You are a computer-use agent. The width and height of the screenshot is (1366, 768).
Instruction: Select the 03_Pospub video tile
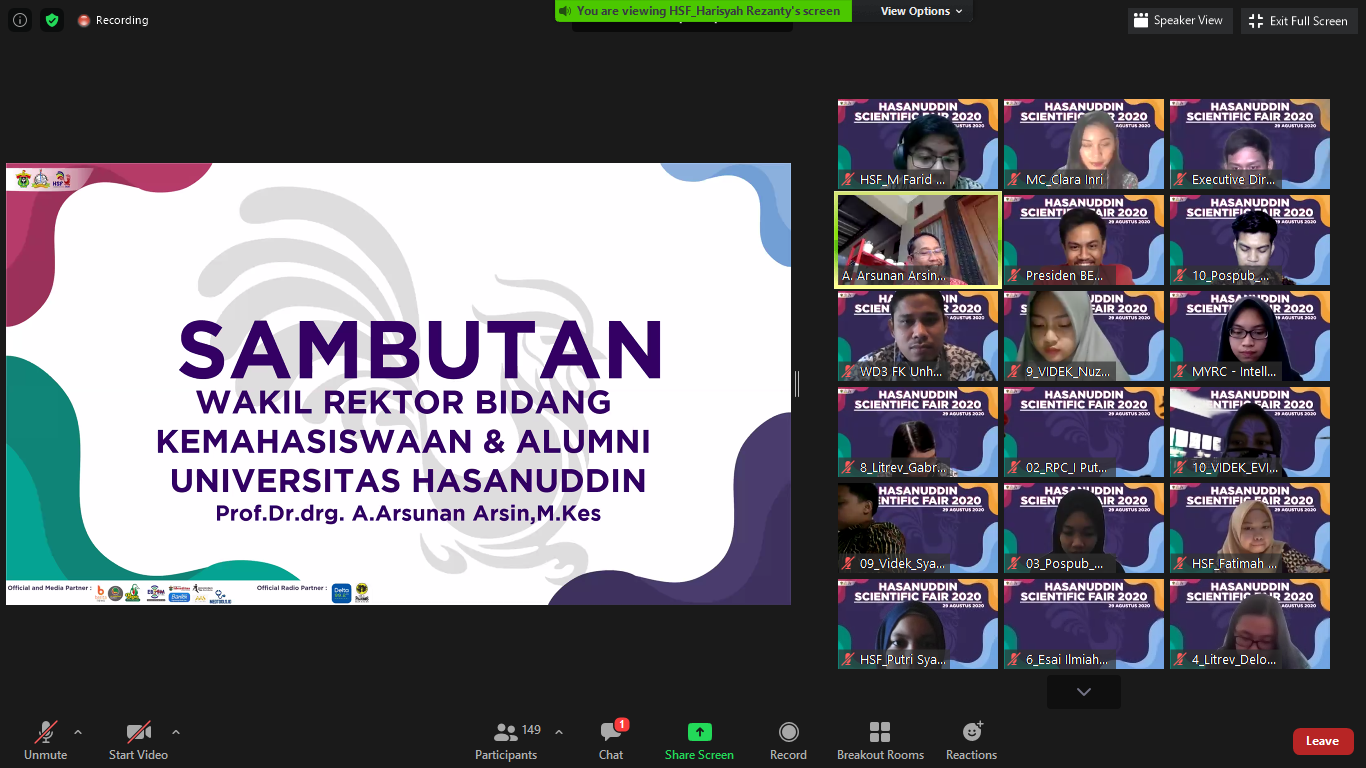[1084, 528]
